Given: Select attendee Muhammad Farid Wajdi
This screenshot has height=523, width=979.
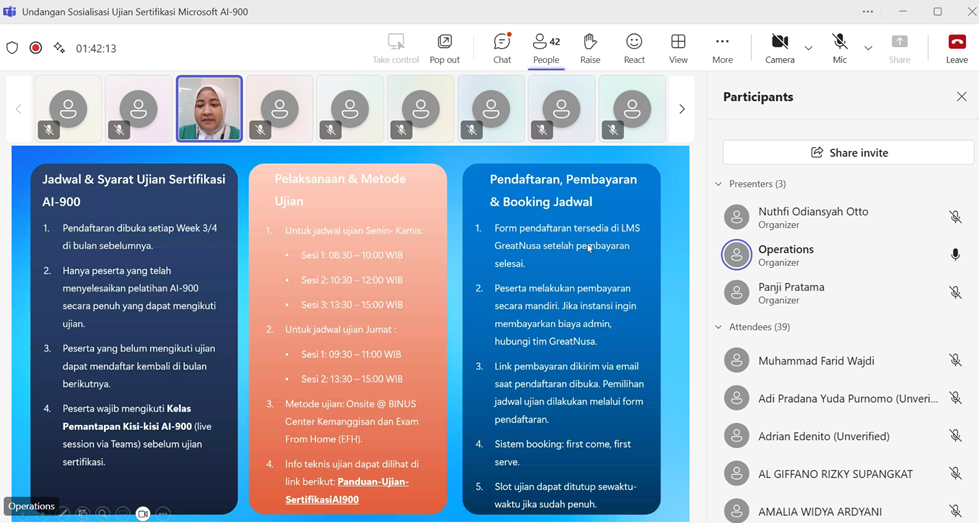Looking at the screenshot, I should (x=843, y=361).
